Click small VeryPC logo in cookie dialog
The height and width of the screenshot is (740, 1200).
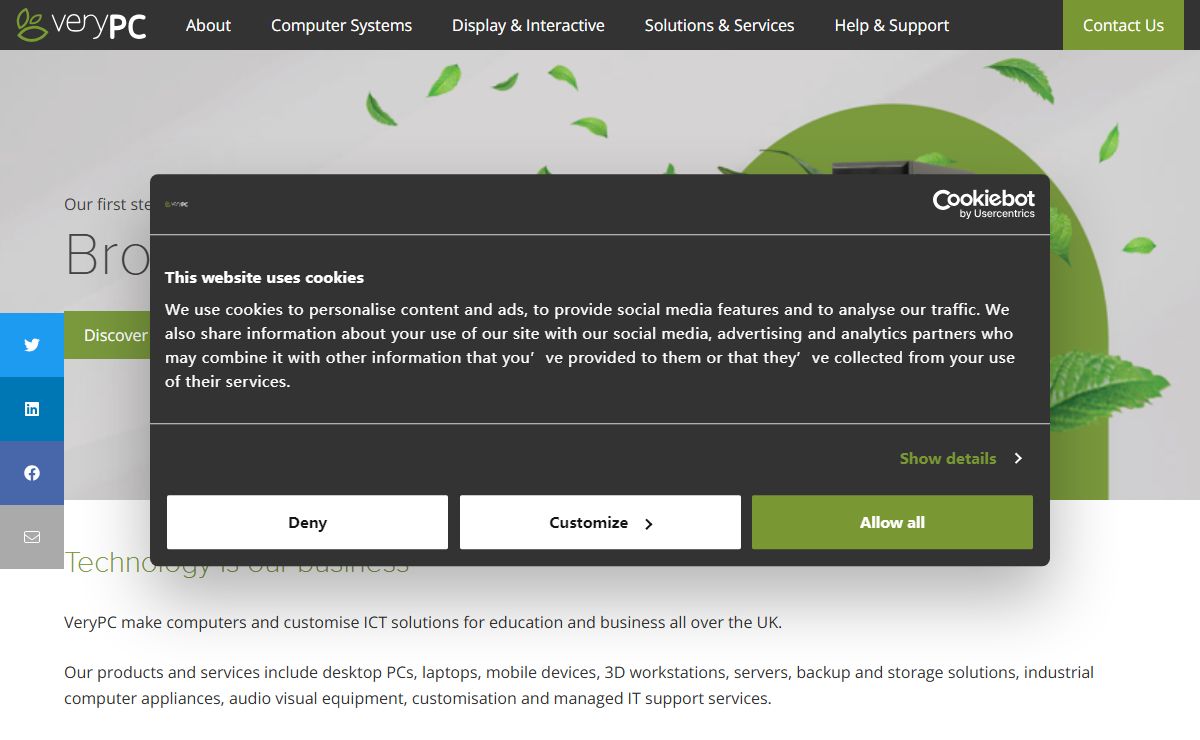pos(177,204)
